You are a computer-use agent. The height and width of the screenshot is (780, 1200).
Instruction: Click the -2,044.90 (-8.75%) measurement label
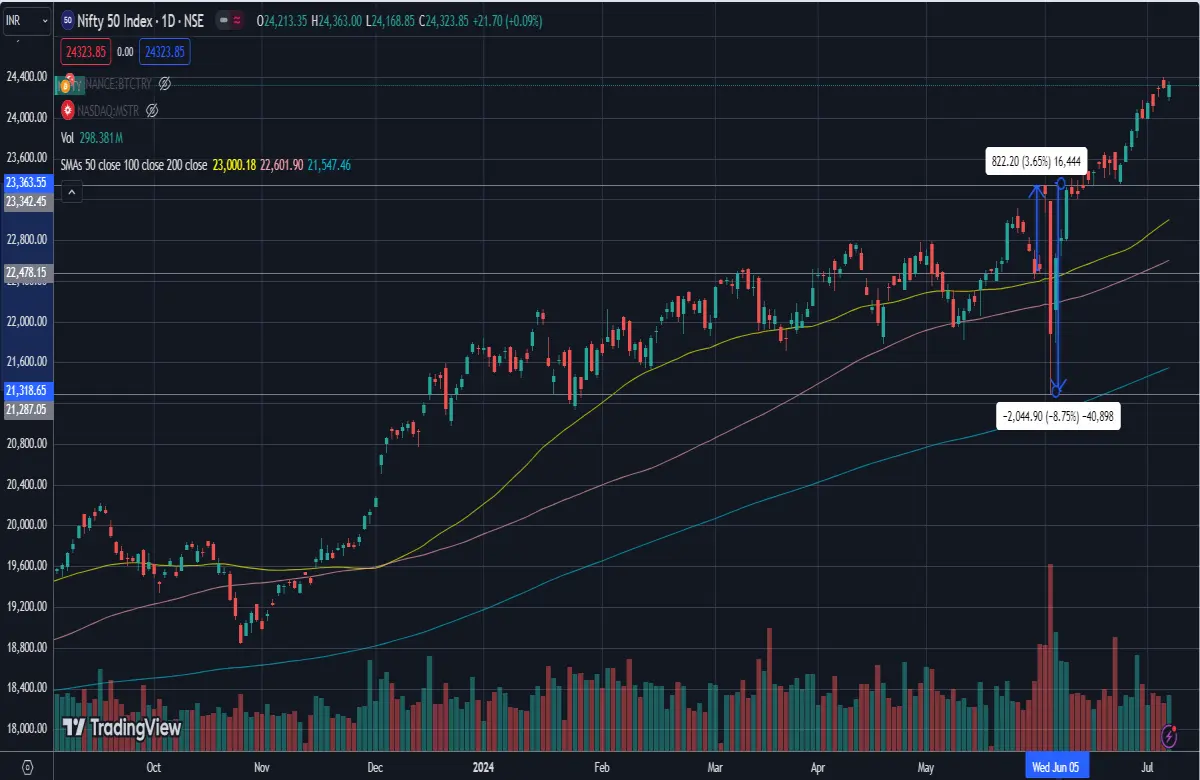[x=1059, y=417]
